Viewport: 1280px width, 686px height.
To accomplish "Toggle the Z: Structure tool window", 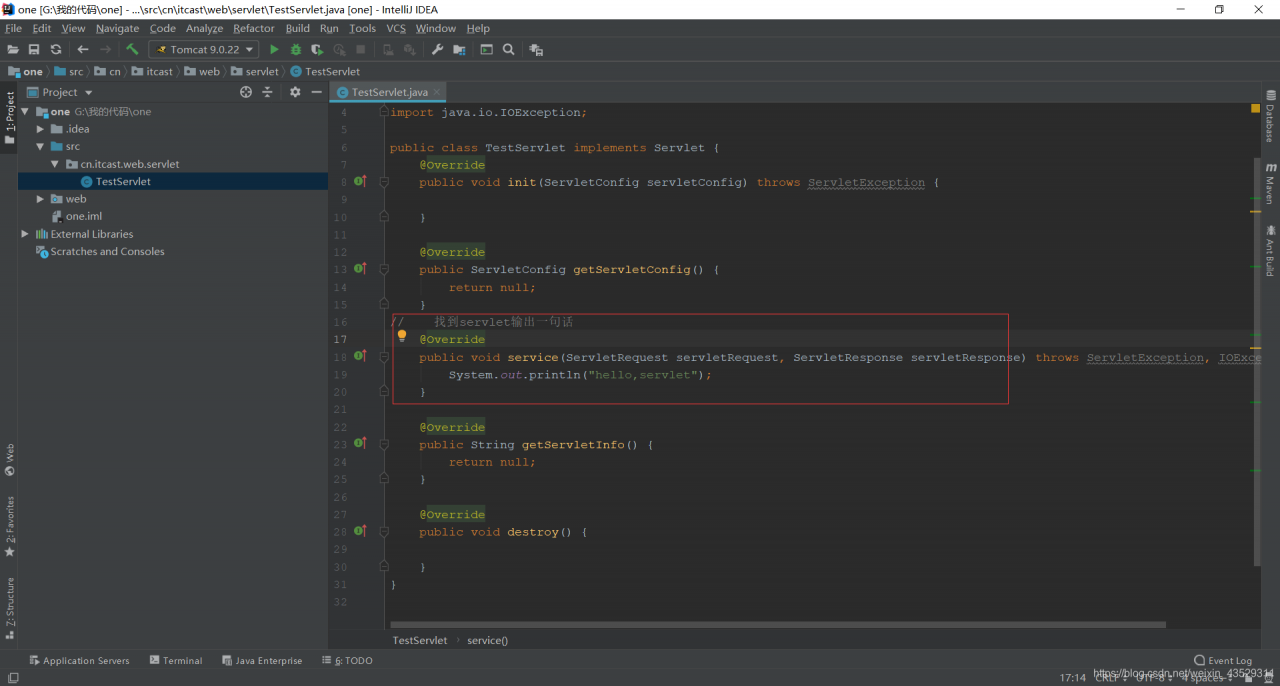I will coord(10,607).
